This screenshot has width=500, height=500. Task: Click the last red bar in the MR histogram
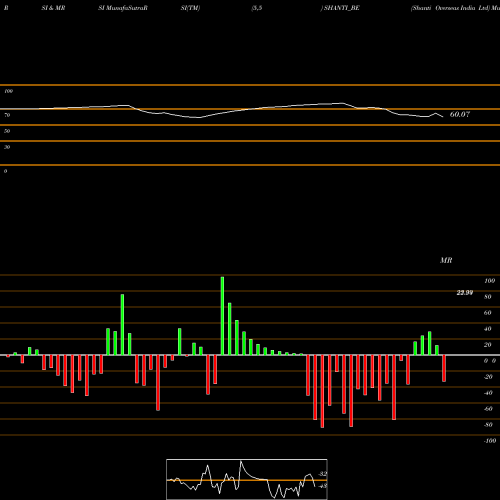pos(444,368)
